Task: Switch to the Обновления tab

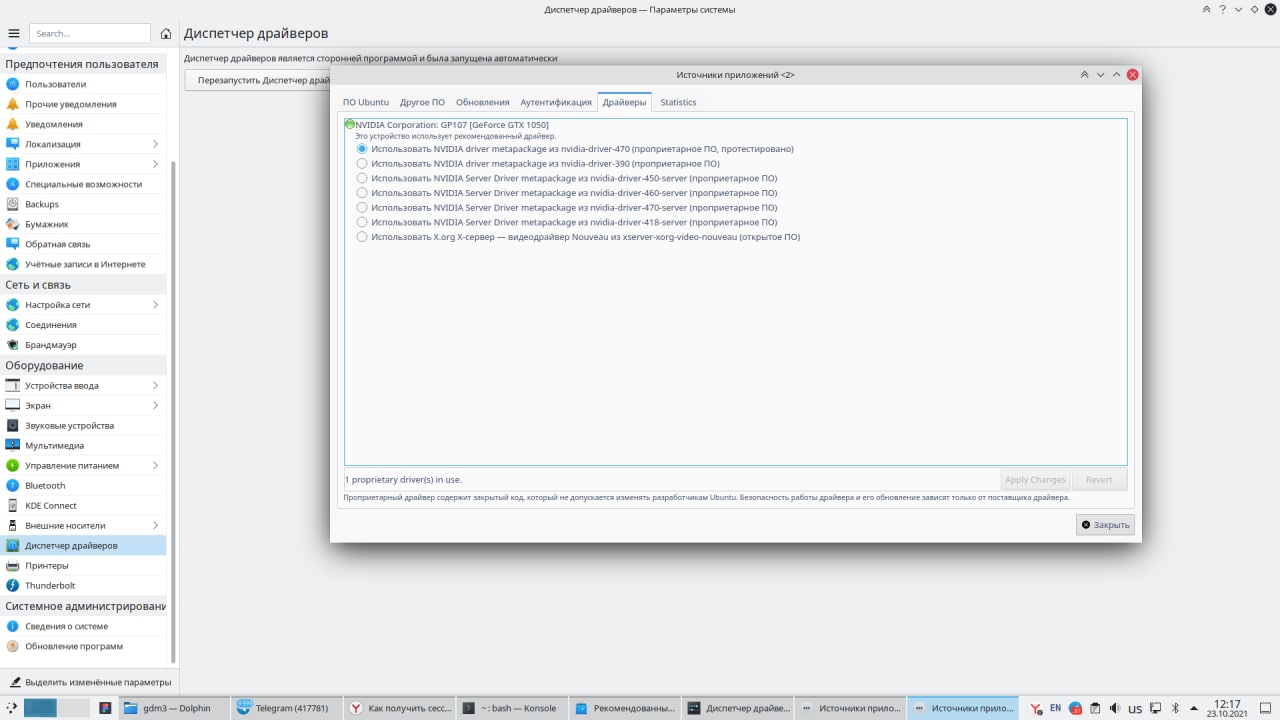Action: click(483, 102)
